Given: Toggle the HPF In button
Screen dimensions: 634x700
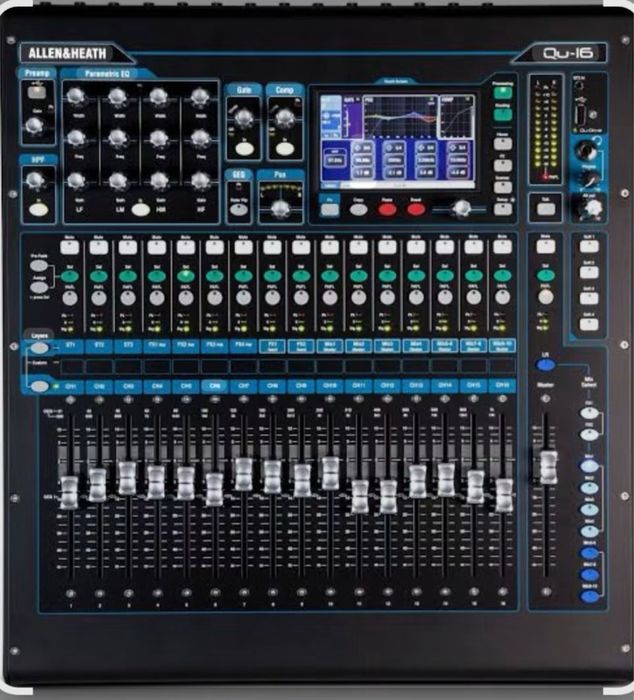Looking at the screenshot, I should 38,209.
